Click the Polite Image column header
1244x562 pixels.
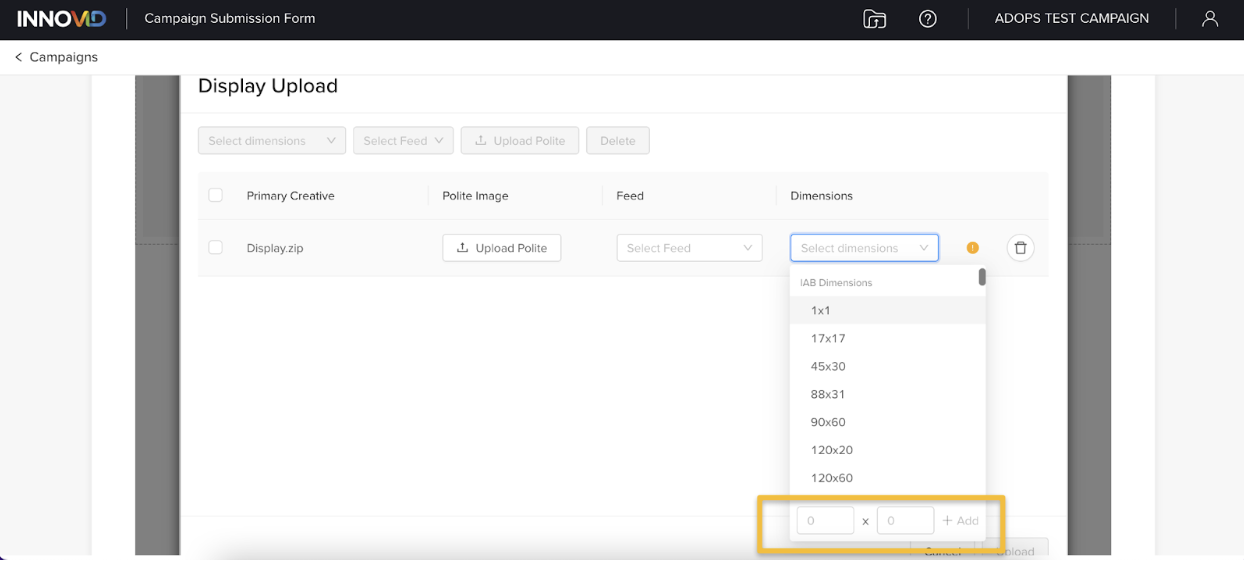tap(475, 196)
